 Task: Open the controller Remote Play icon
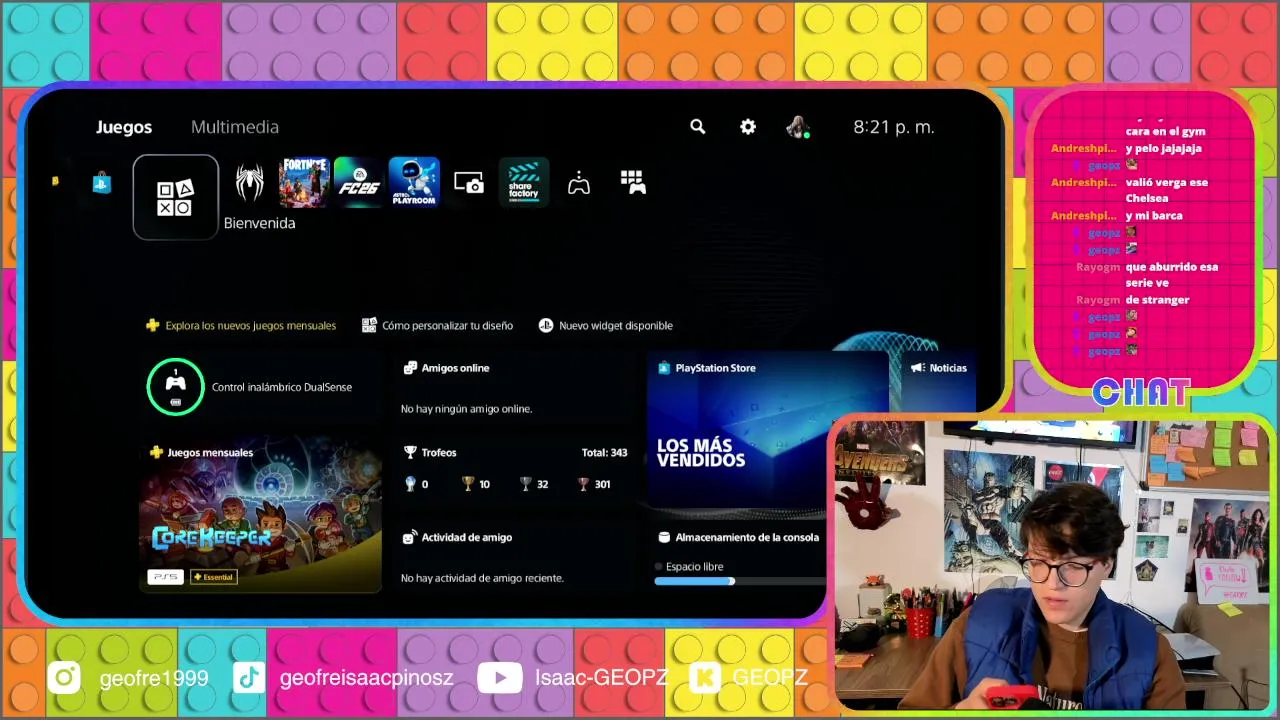click(579, 183)
